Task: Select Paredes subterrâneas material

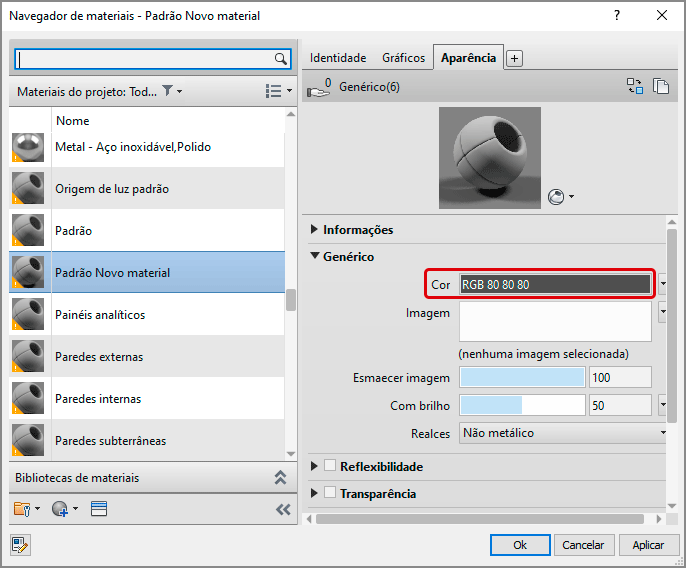Action: tap(147, 440)
